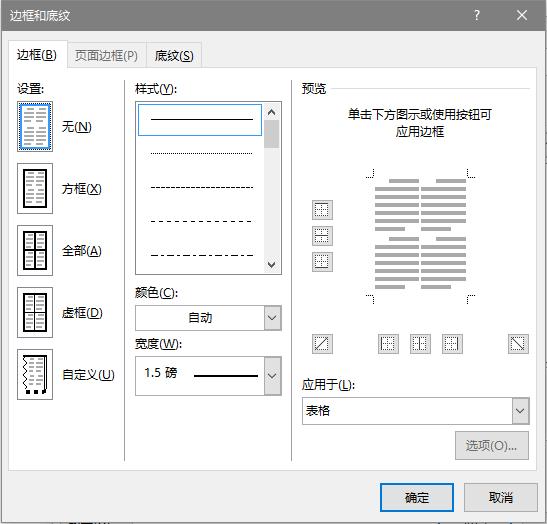This screenshot has width=547, height=524.
Task: Toggle the top border button in preview
Action: [x=322, y=210]
